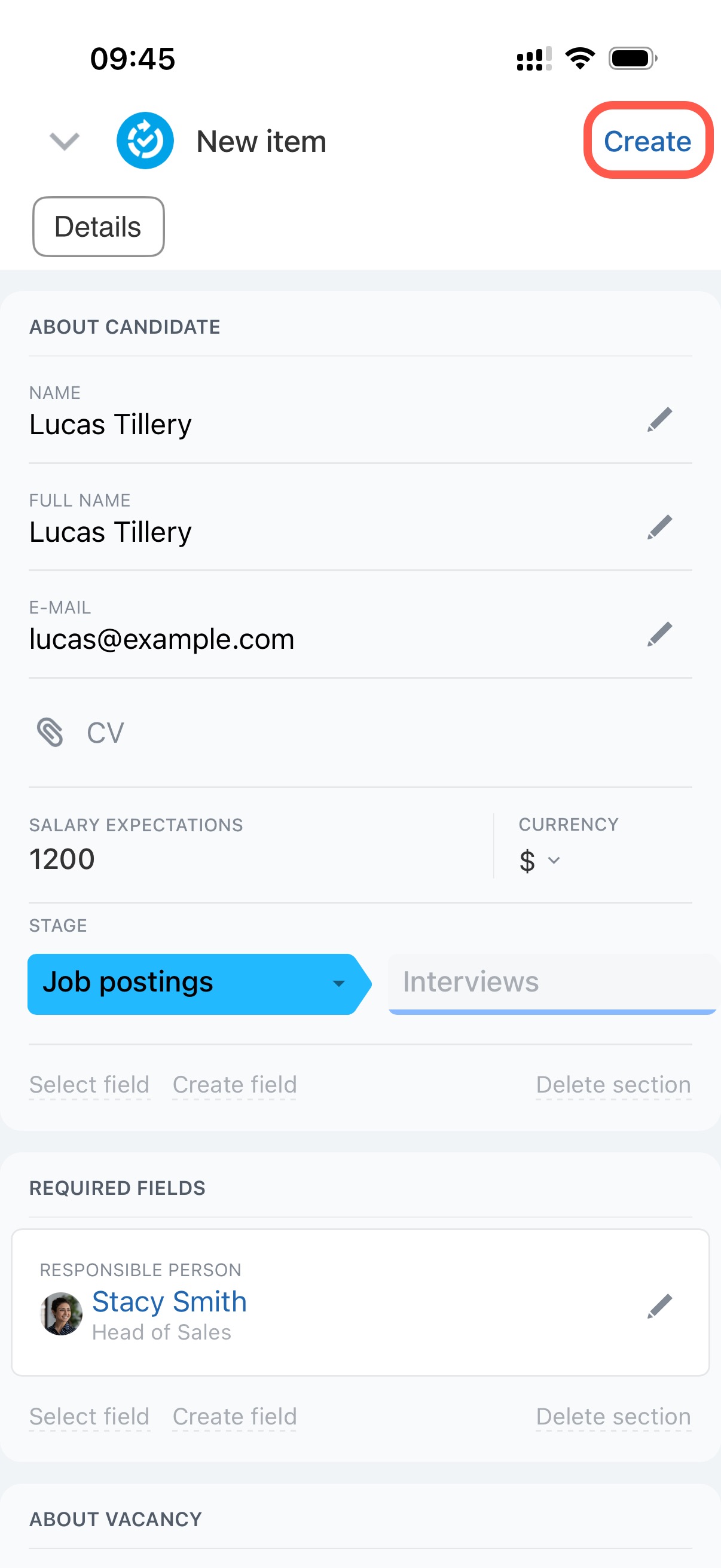Screen dimensions: 721x1568
Task: Tap the Salary Expectations value 1200
Action: pos(62,859)
